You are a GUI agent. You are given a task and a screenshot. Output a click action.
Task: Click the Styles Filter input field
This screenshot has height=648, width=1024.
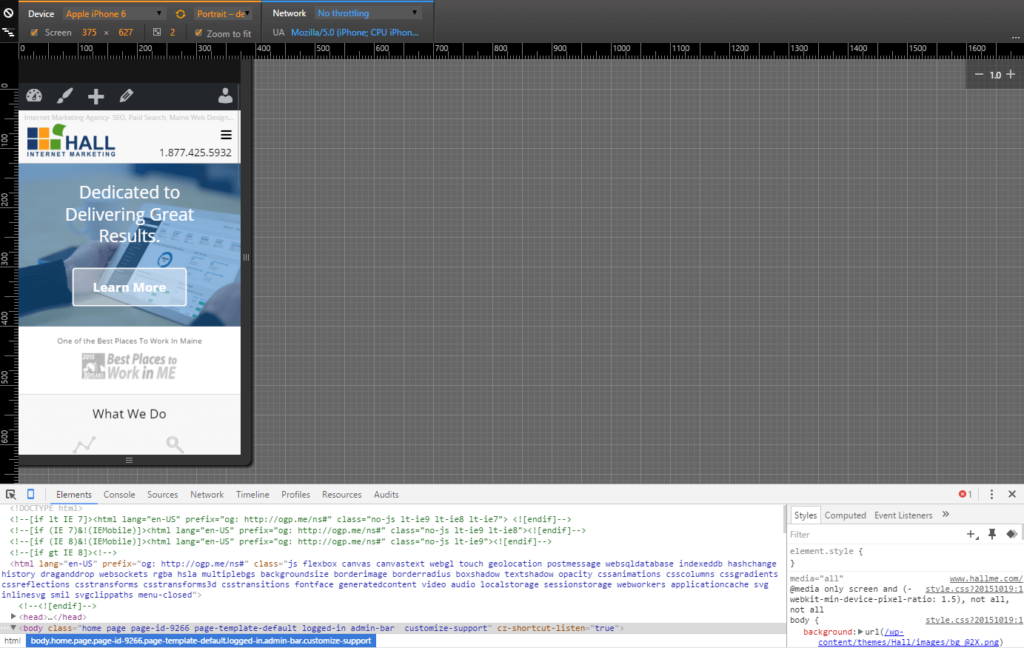point(875,534)
